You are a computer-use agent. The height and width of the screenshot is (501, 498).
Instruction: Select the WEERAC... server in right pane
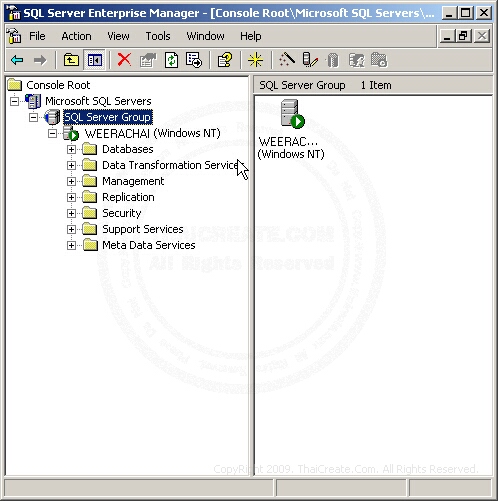[x=291, y=130]
